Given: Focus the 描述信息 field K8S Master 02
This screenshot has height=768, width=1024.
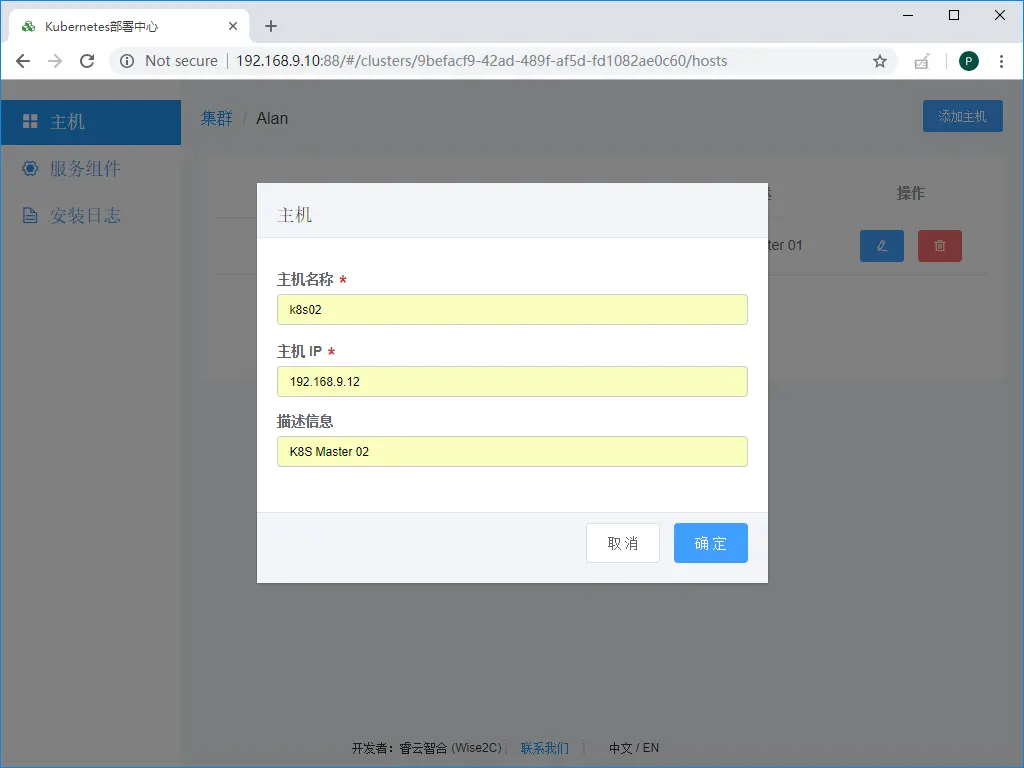Looking at the screenshot, I should click(512, 451).
